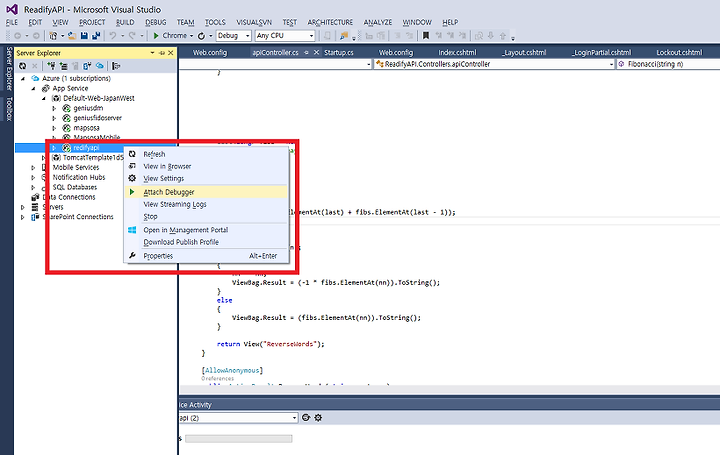Close the apiController.cs tab

pyautogui.click(x=316, y=52)
